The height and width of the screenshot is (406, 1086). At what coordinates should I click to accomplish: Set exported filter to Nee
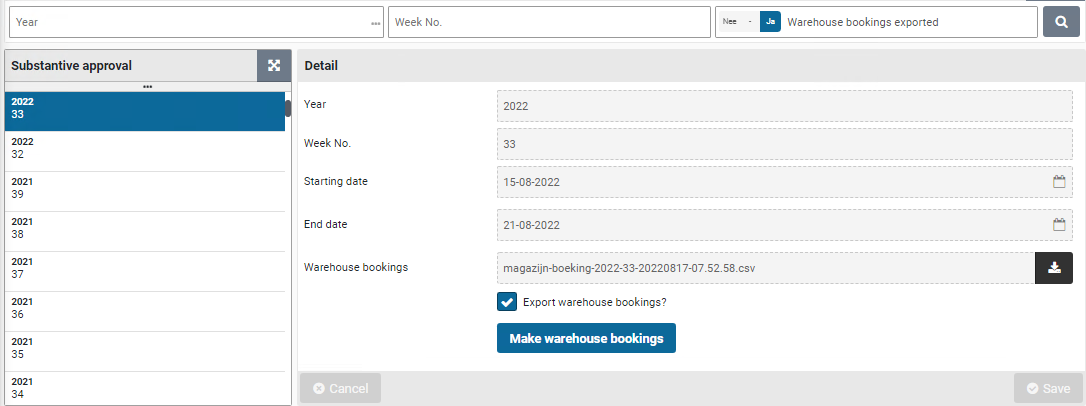729,22
